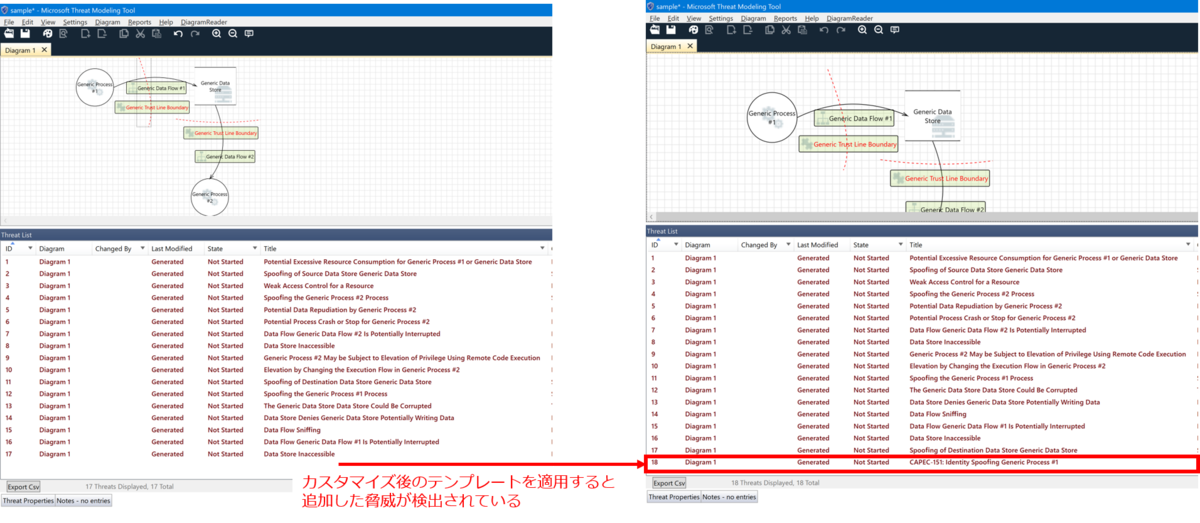Close the Diagram 1 tab in right window
This screenshot has width=1200, height=523.
click(690, 46)
